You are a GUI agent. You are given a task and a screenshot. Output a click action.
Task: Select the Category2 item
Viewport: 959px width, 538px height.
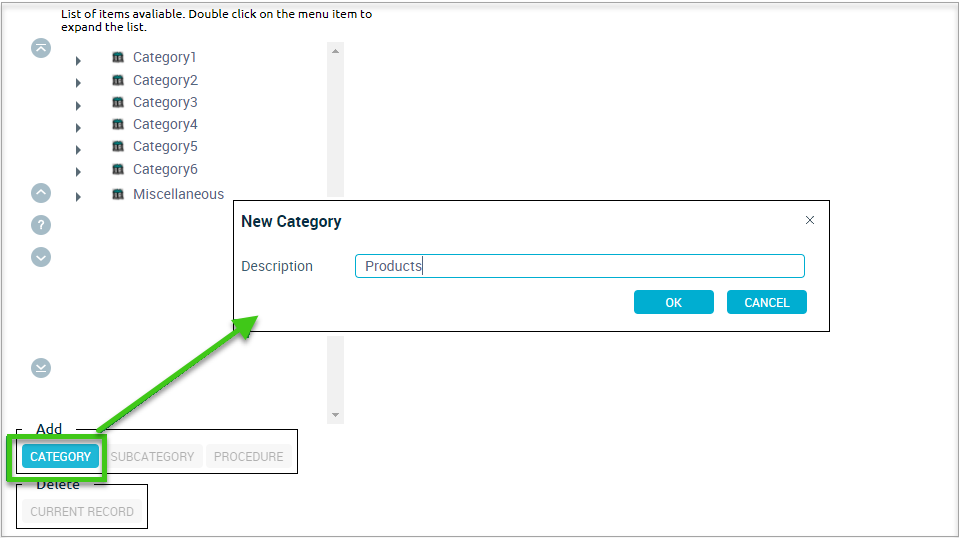point(165,80)
